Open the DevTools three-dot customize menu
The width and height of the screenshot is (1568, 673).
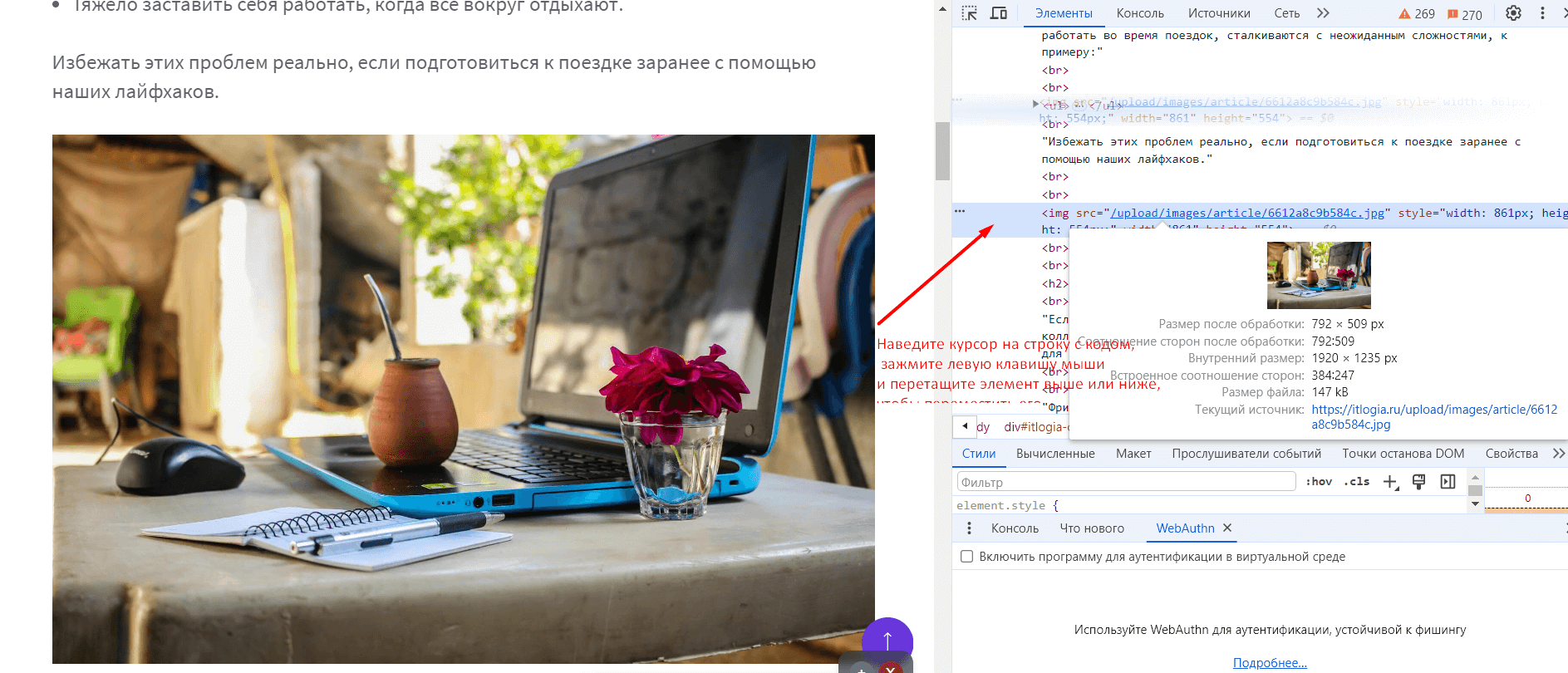[x=1542, y=13]
